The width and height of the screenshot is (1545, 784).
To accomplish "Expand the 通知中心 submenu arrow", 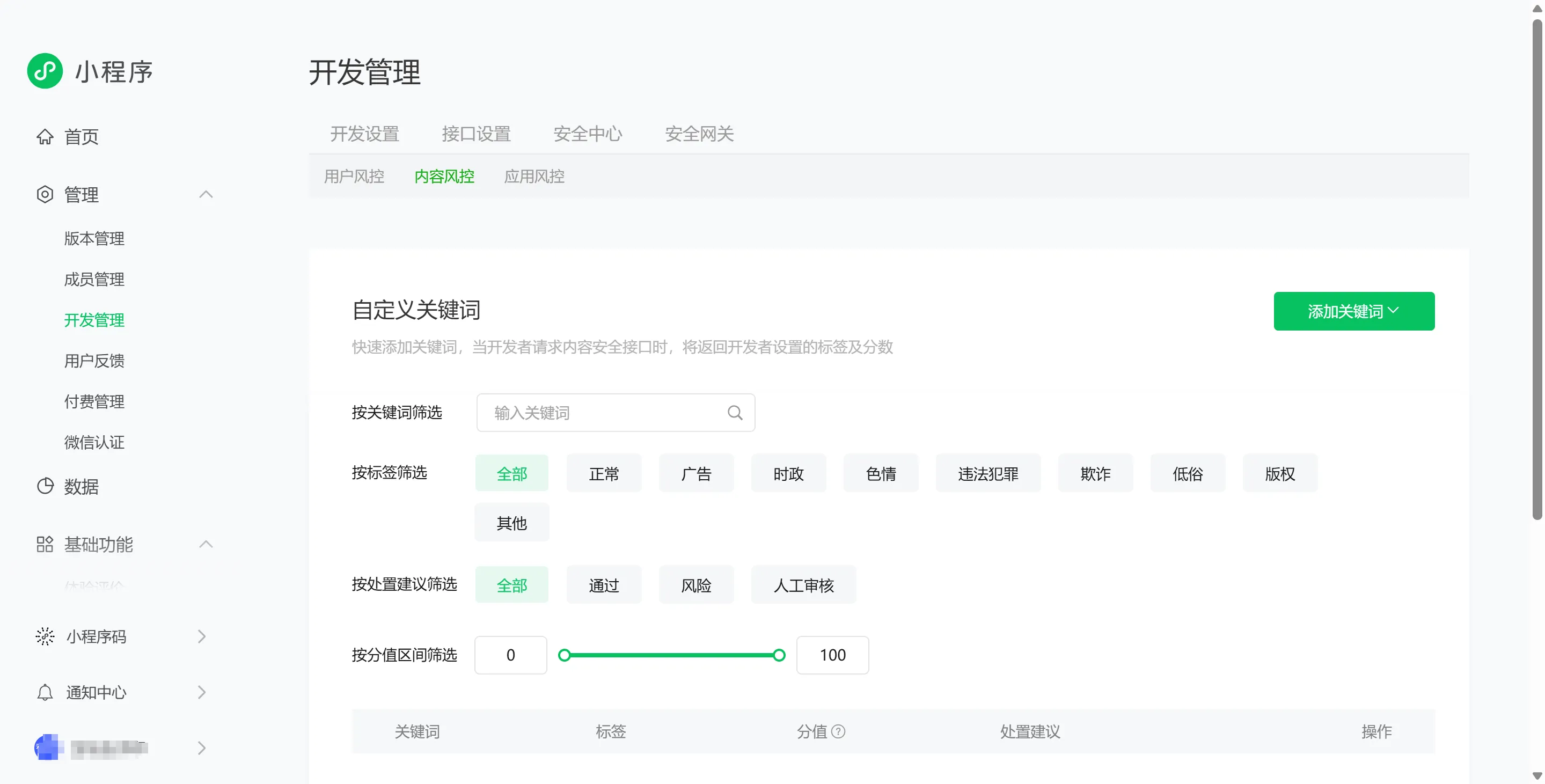I will 202,692.
